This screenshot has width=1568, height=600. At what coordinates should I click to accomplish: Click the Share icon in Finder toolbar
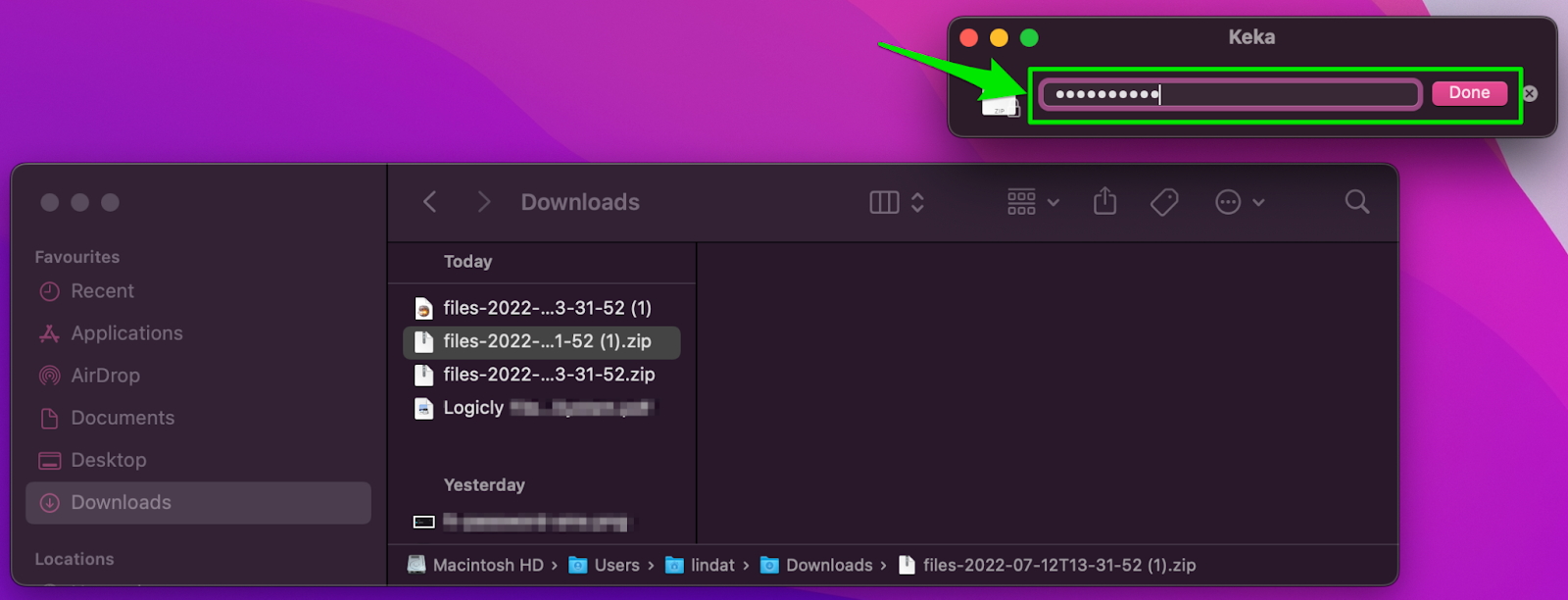(1104, 201)
